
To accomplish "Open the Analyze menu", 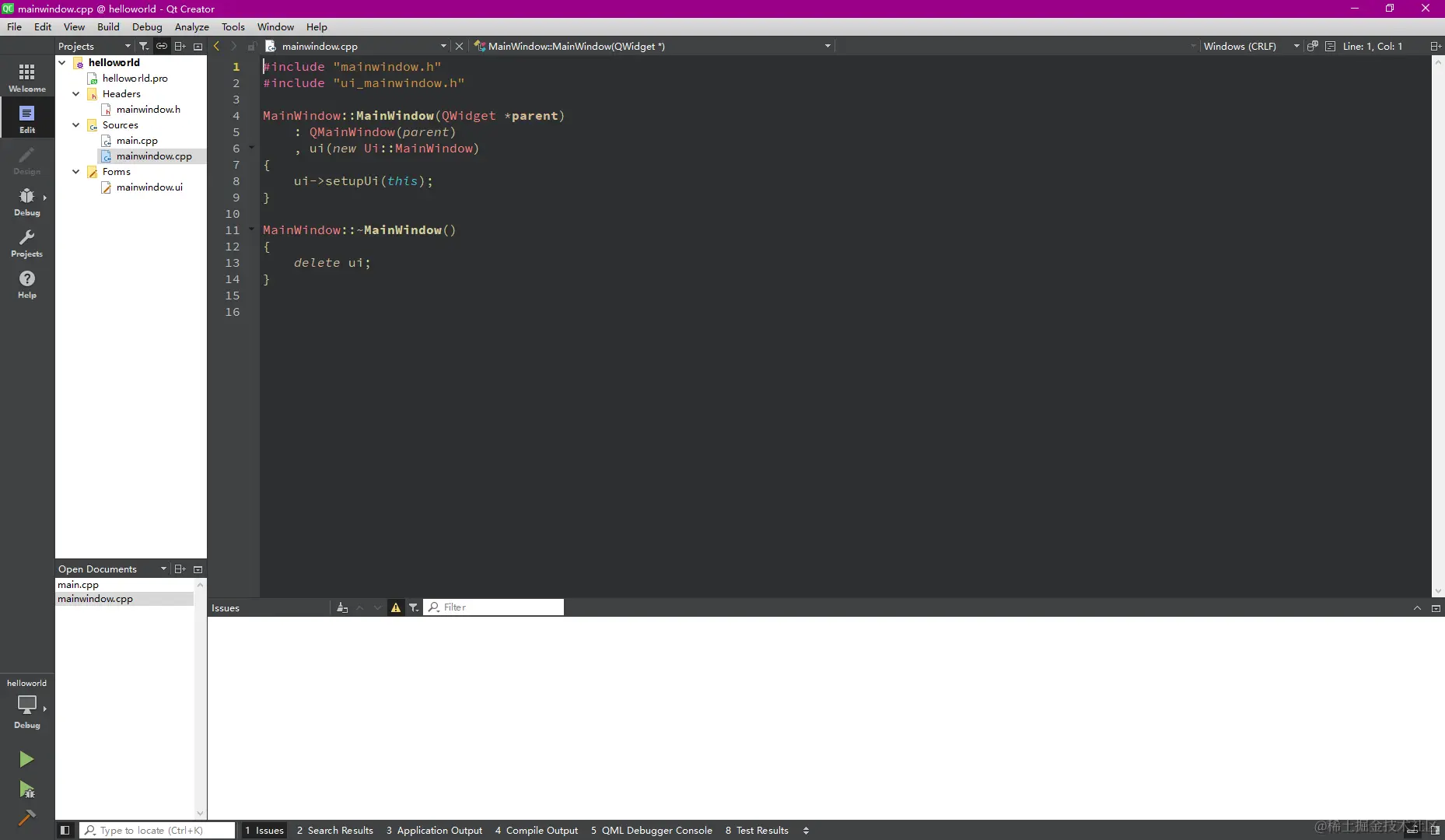I will click(191, 26).
